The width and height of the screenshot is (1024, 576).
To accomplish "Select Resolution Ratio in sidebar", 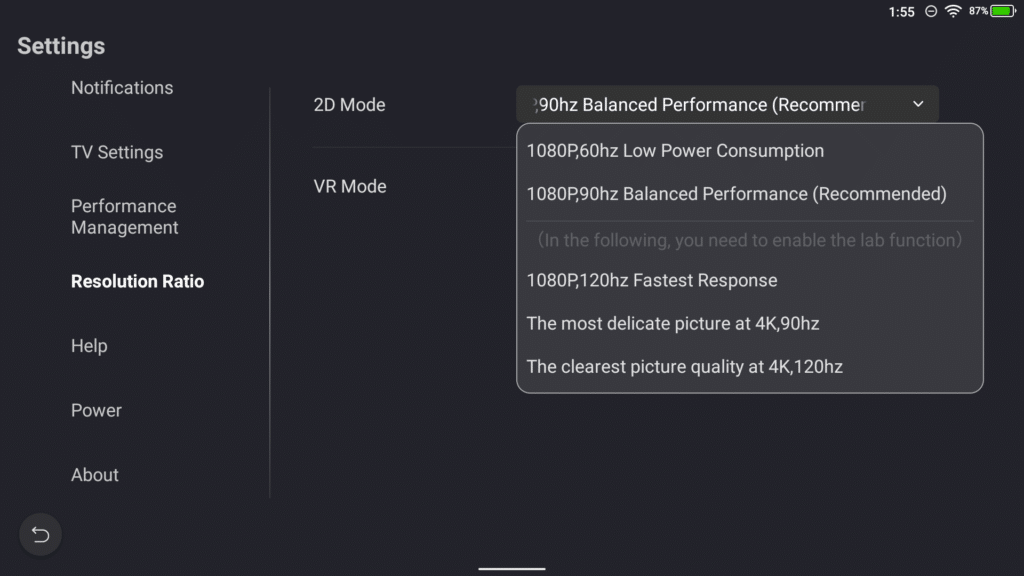I will [137, 281].
